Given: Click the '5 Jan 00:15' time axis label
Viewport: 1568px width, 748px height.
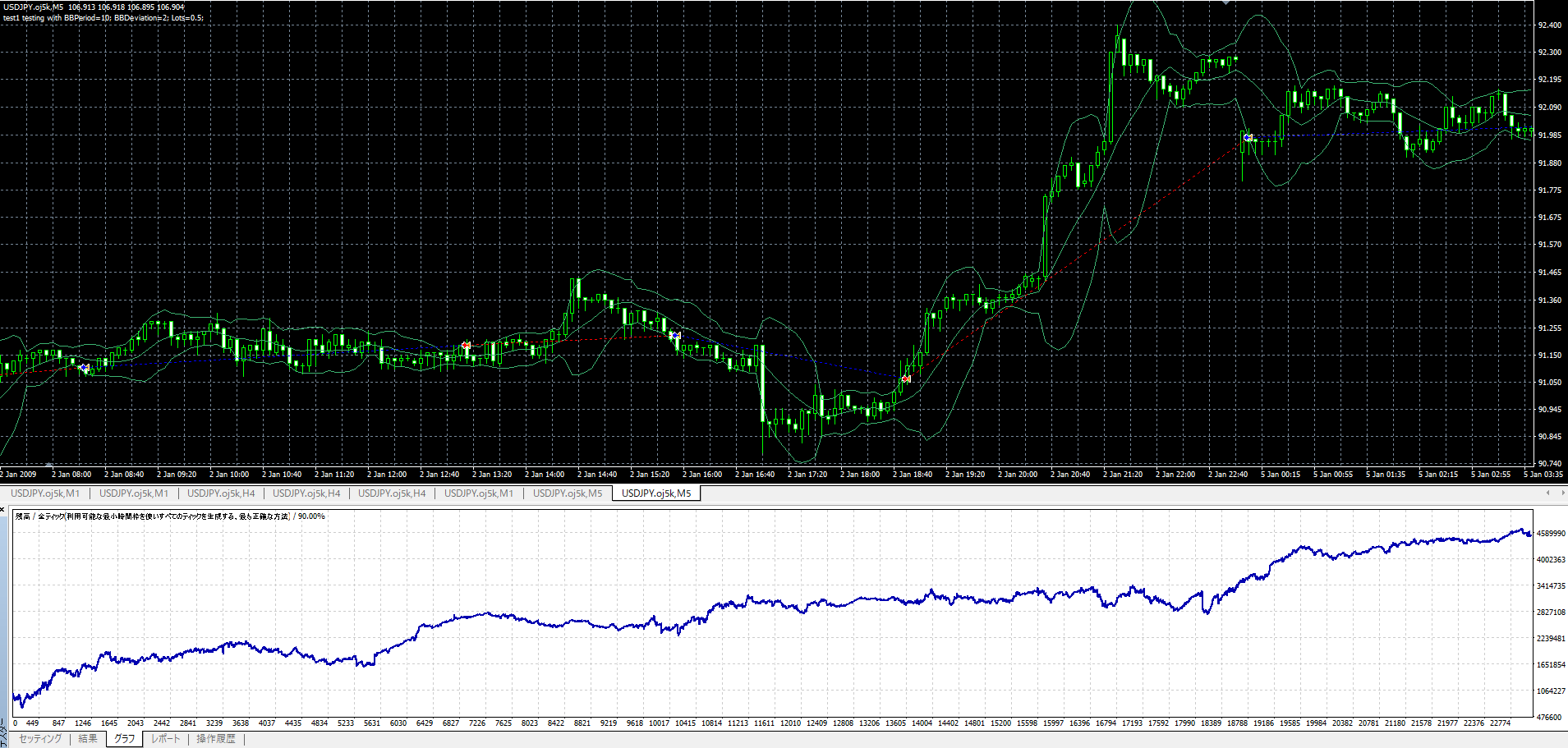Looking at the screenshot, I should (1281, 475).
